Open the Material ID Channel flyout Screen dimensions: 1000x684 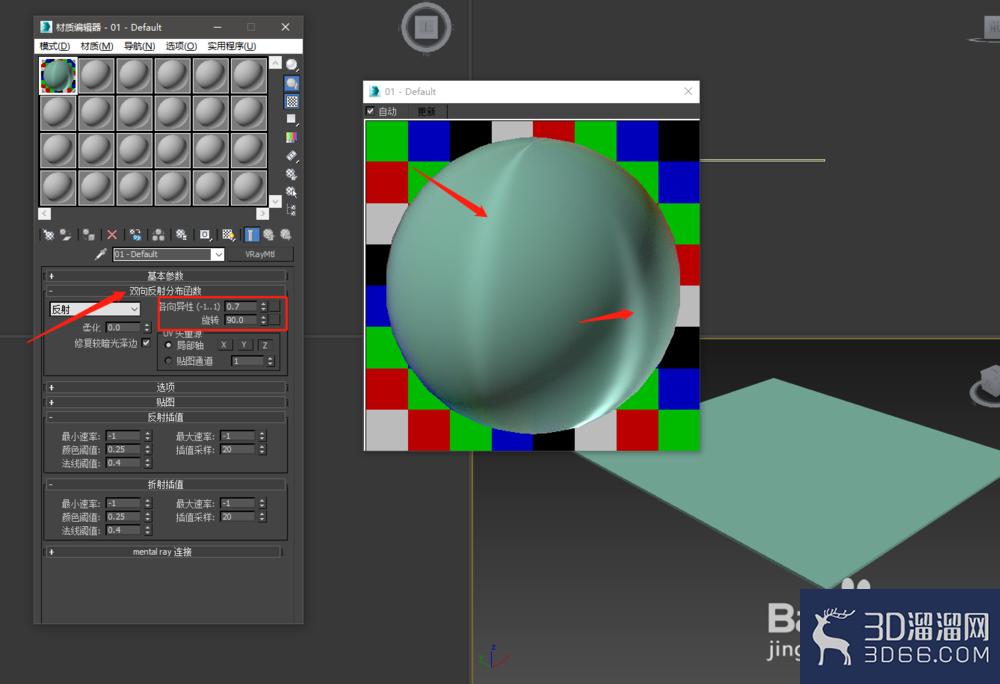(x=205, y=235)
